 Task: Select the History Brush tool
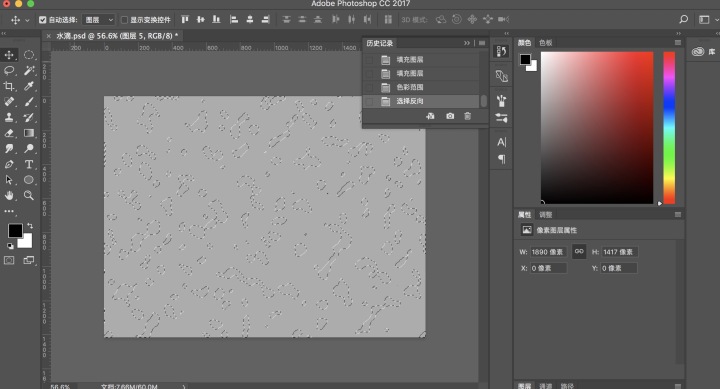point(29,117)
